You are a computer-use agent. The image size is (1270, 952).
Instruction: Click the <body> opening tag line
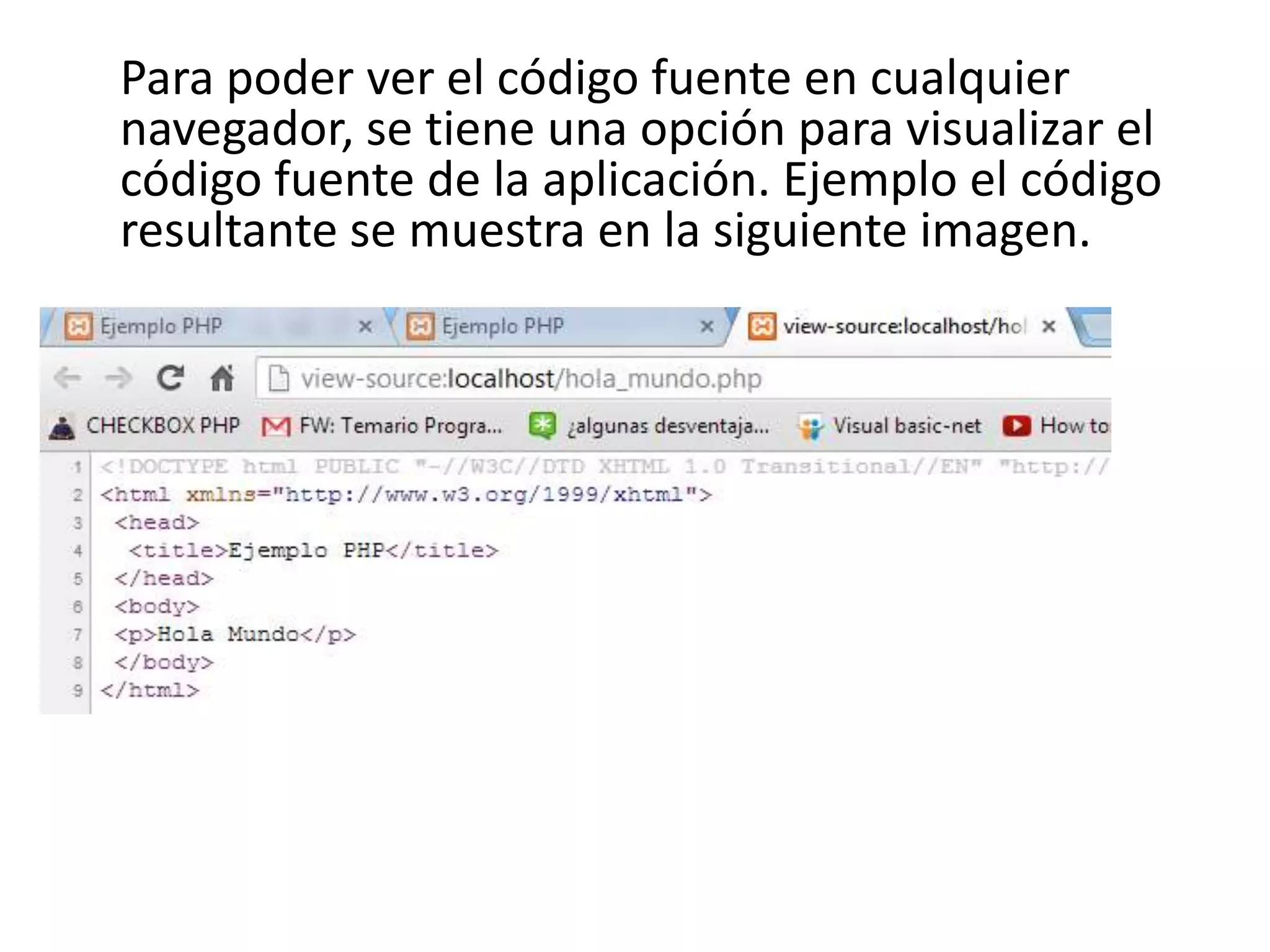[157, 606]
